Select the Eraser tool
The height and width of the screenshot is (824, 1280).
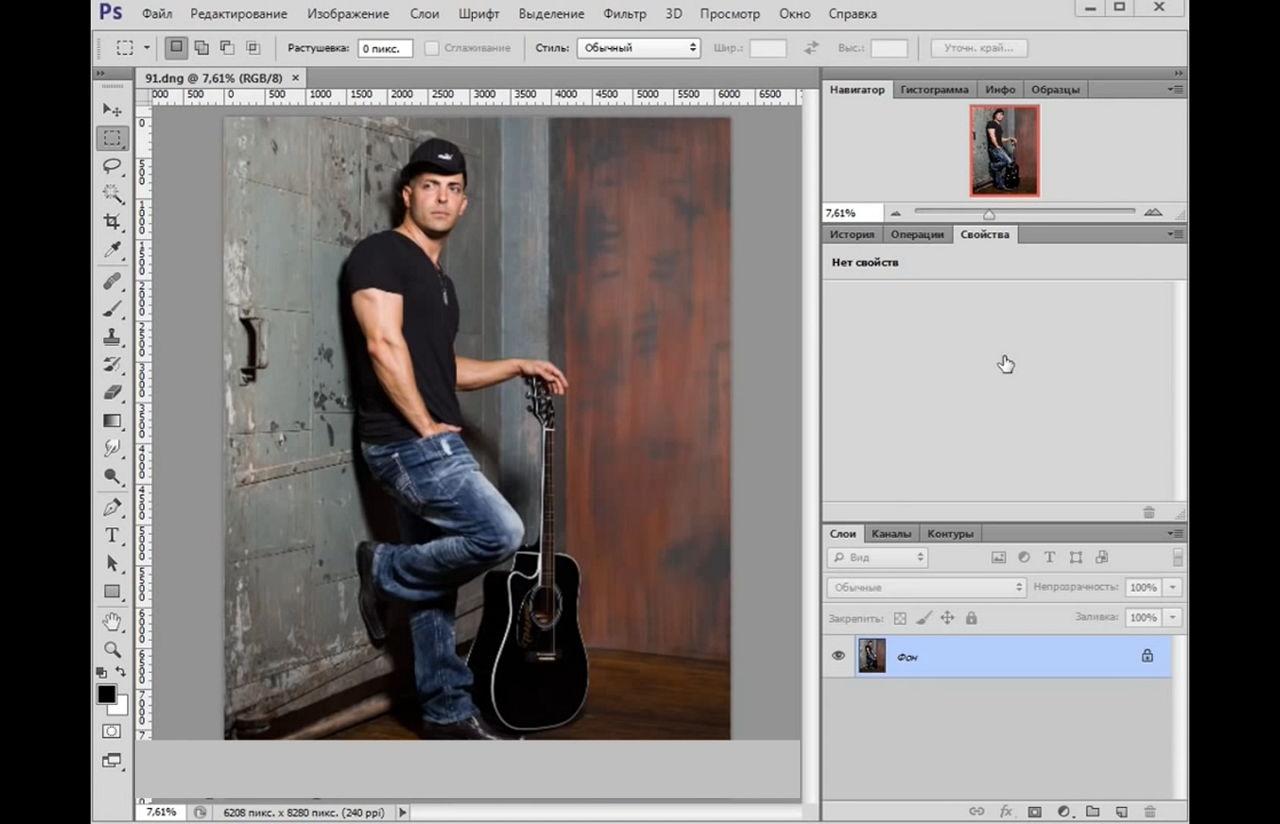pos(112,393)
